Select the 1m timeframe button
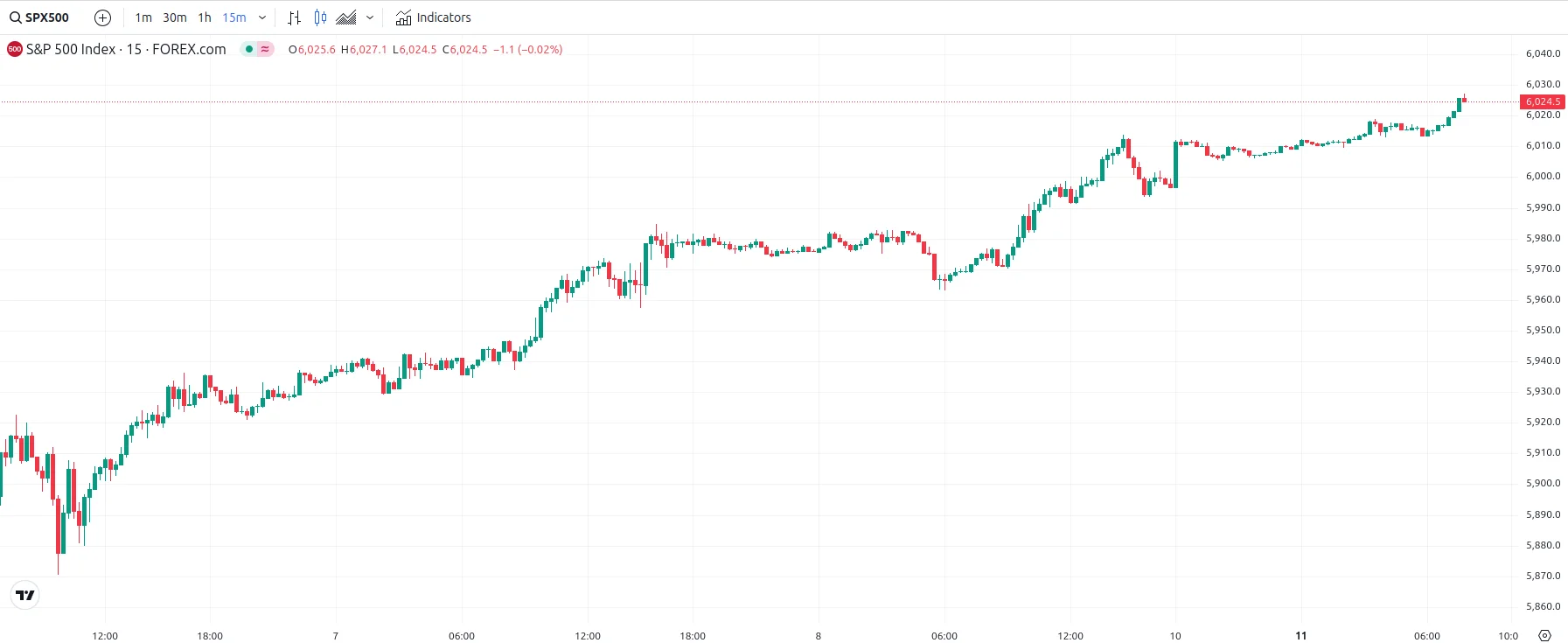Image resolution: width=1568 pixels, height=643 pixels. (143, 17)
